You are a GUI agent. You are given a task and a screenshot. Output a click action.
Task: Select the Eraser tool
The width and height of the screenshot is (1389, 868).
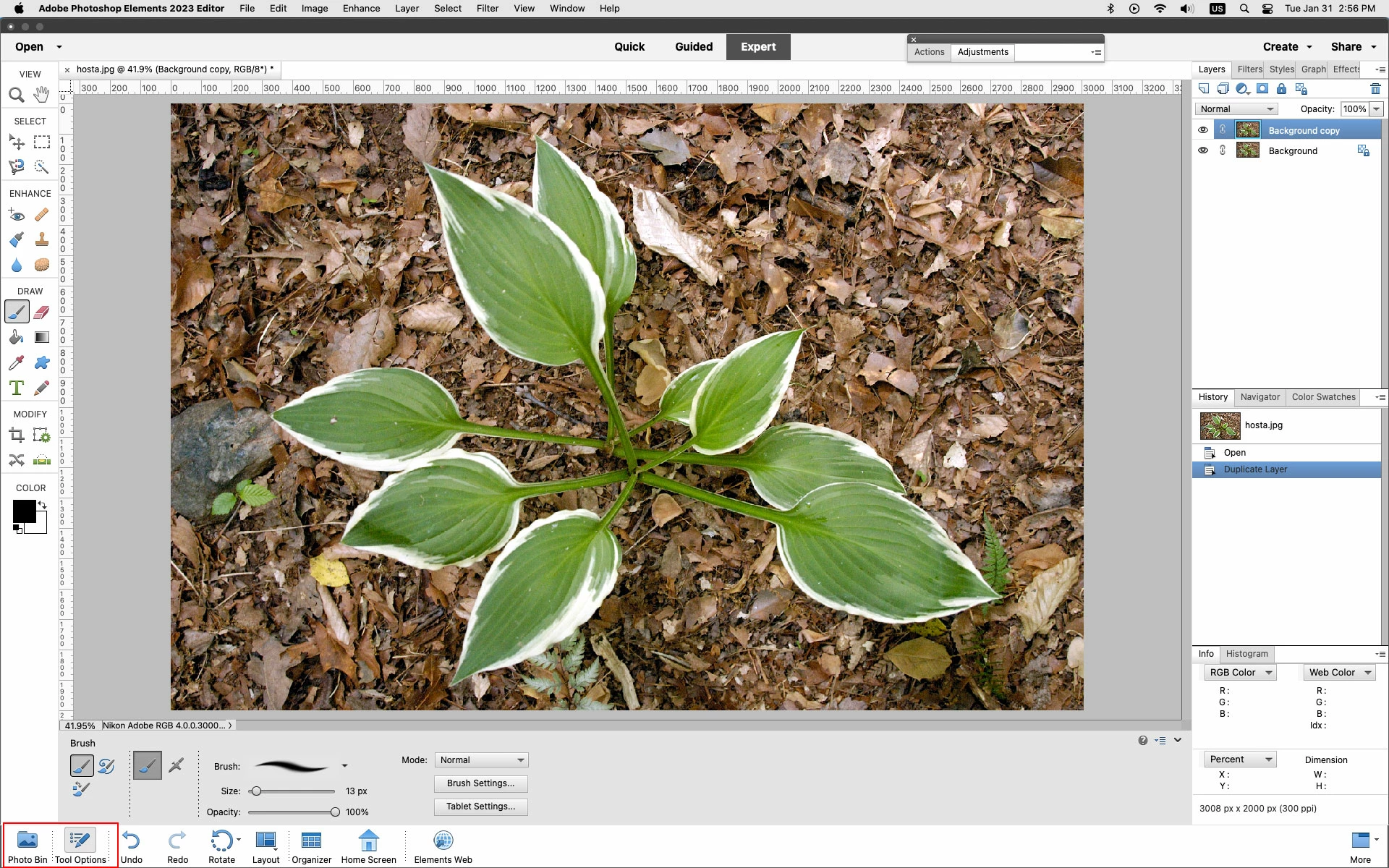pos(42,312)
